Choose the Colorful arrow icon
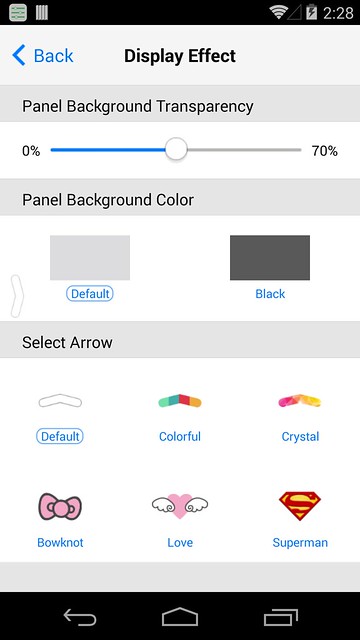Screen dimensions: 360x640 tap(180, 401)
